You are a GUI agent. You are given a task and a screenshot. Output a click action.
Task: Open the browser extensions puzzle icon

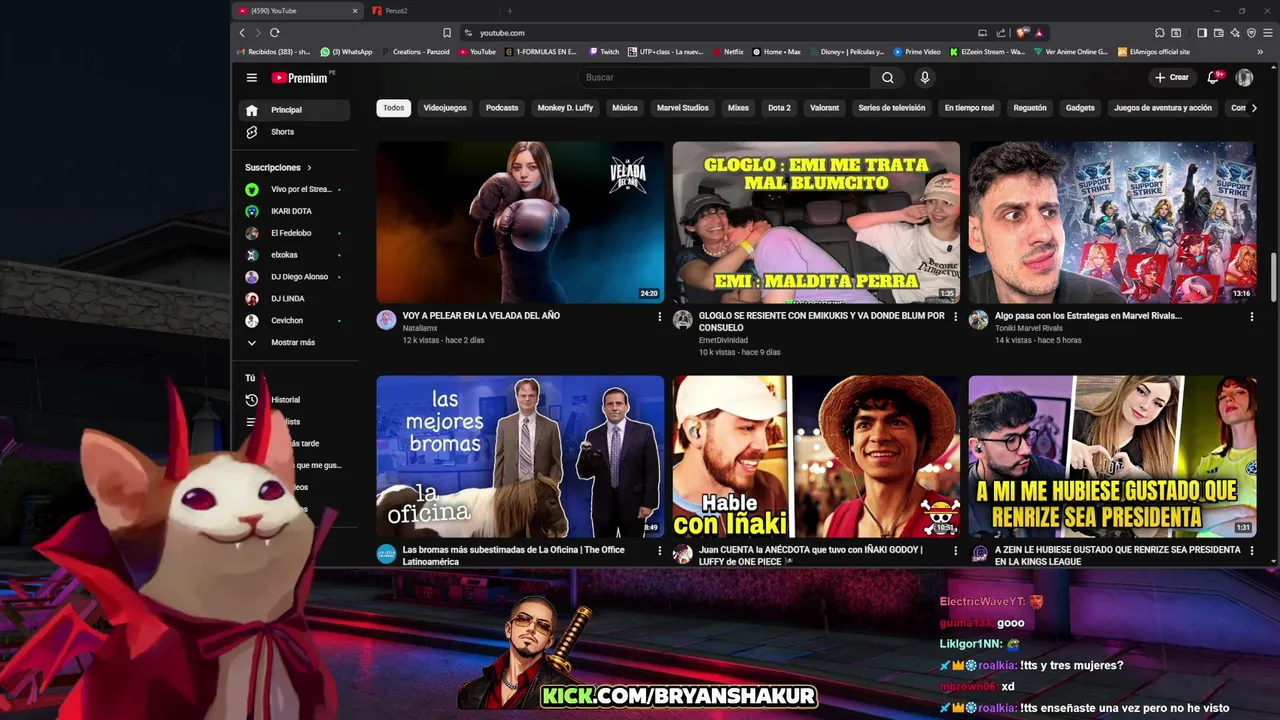(x=1159, y=33)
